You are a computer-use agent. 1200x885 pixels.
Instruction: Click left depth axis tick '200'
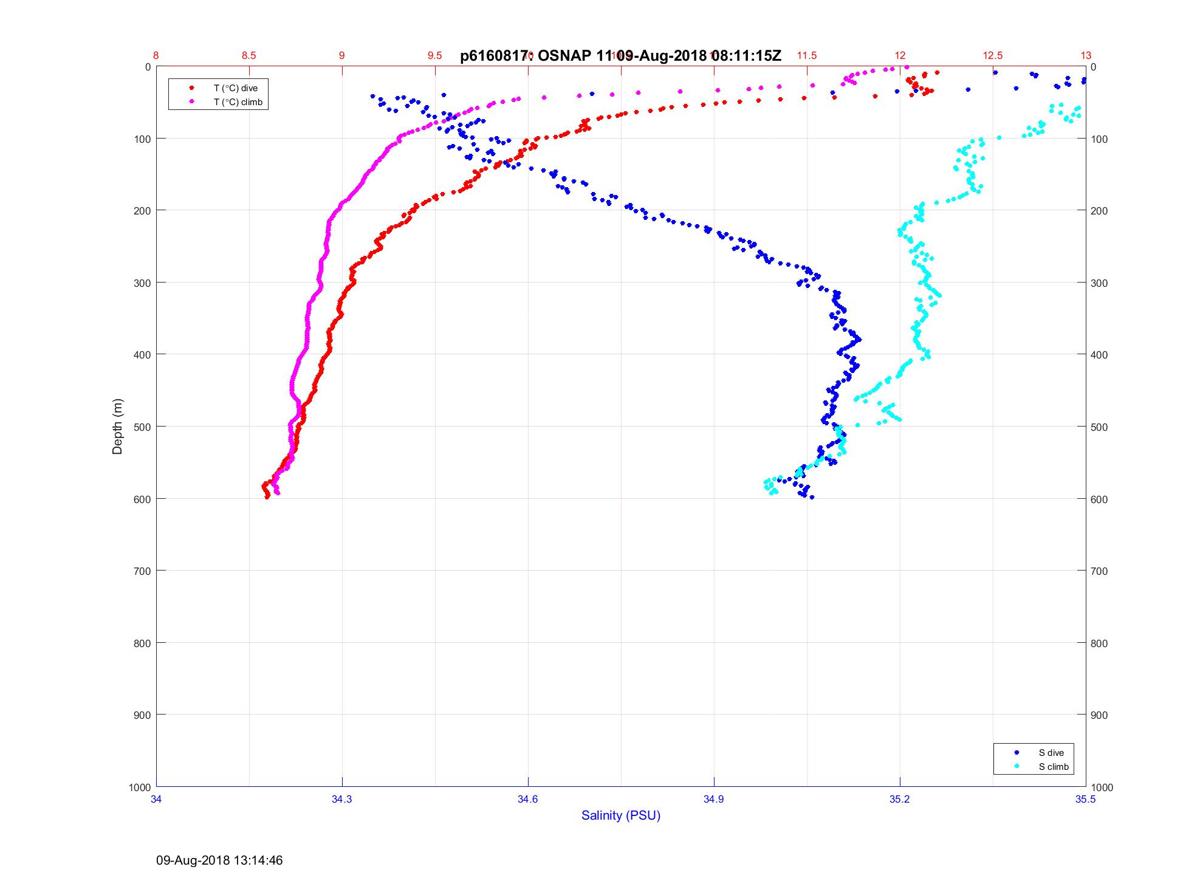coord(142,211)
